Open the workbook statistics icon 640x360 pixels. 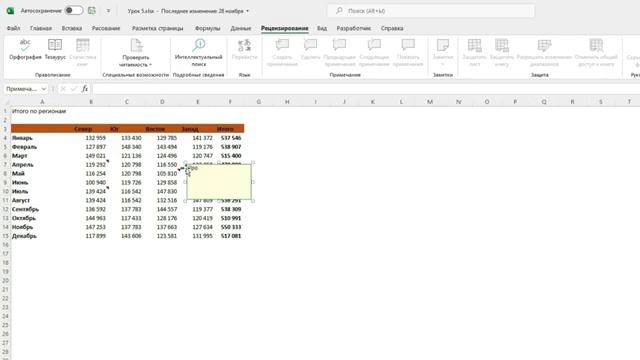(x=82, y=45)
